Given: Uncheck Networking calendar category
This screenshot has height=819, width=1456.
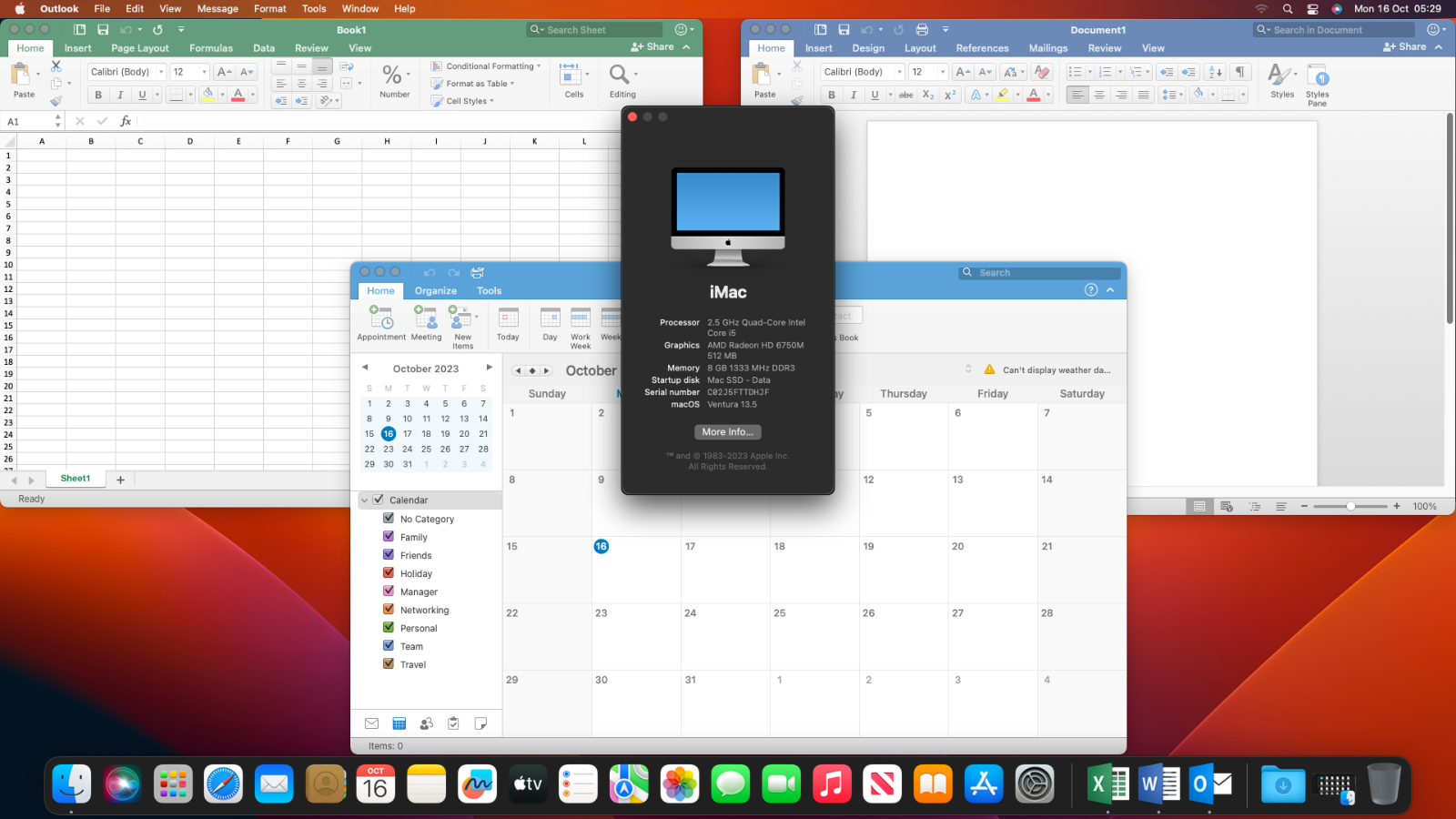Looking at the screenshot, I should point(389,610).
